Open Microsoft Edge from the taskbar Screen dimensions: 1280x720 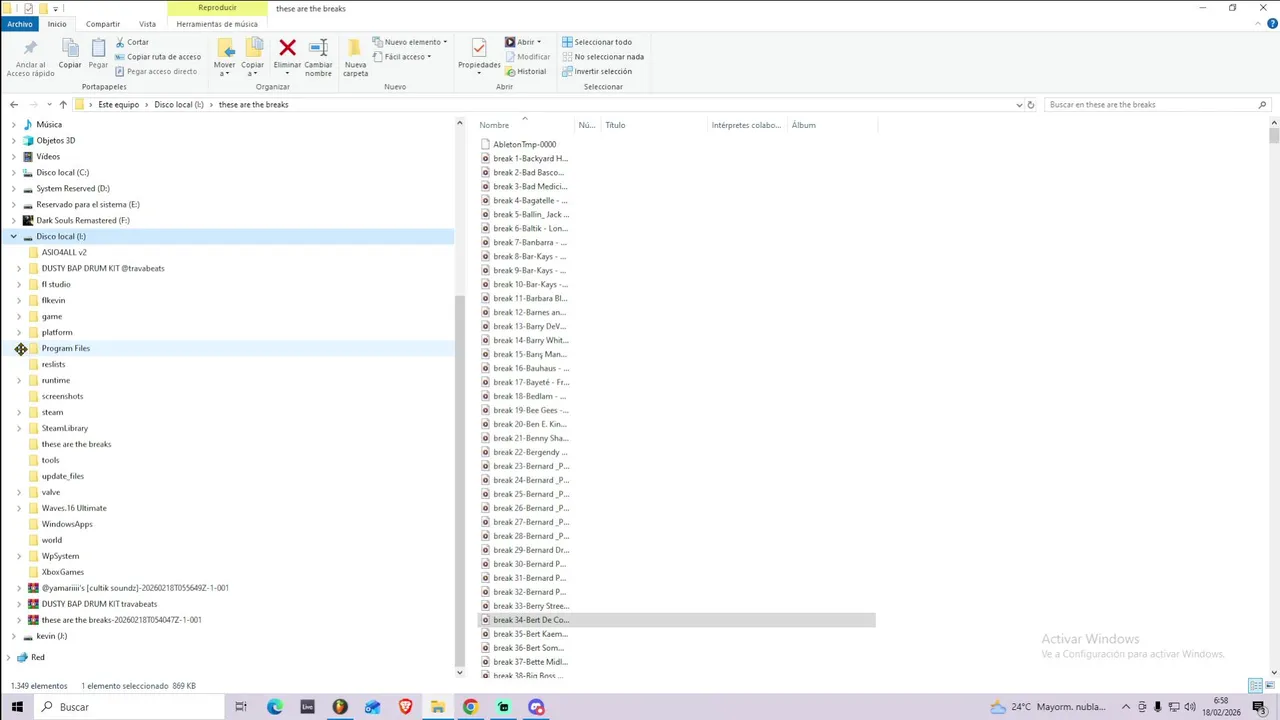274,707
